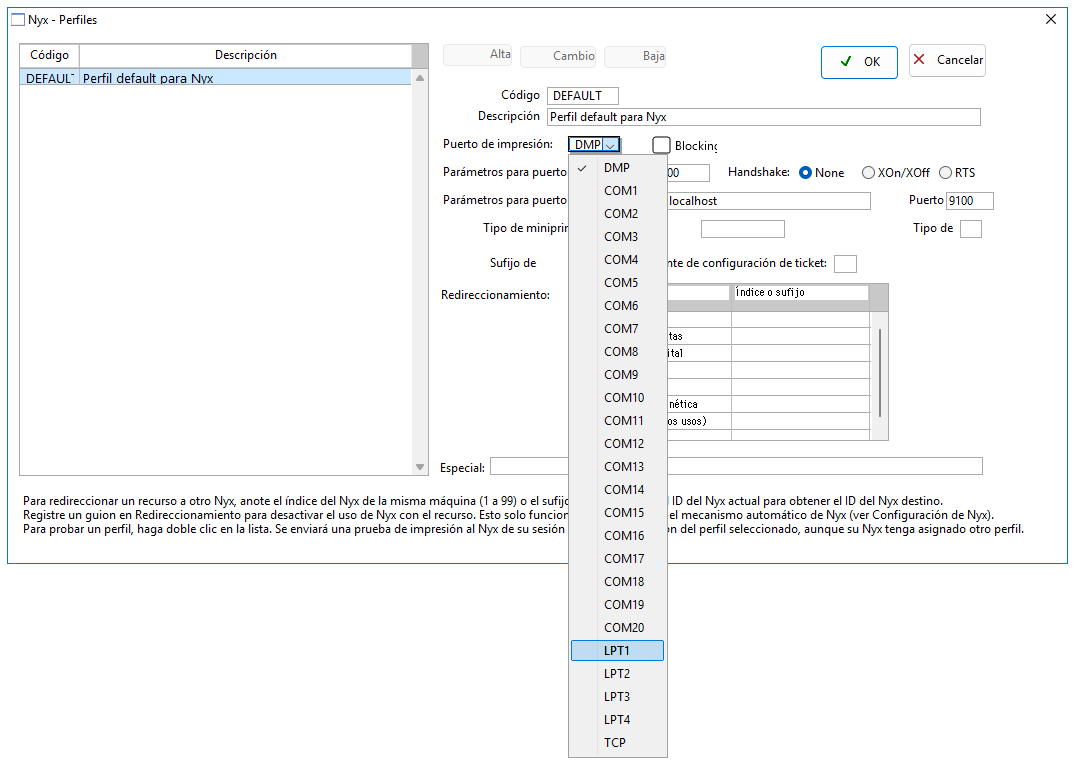Choose COM5 from the port list
Screen dimensions: 1075x765
click(x=617, y=282)
